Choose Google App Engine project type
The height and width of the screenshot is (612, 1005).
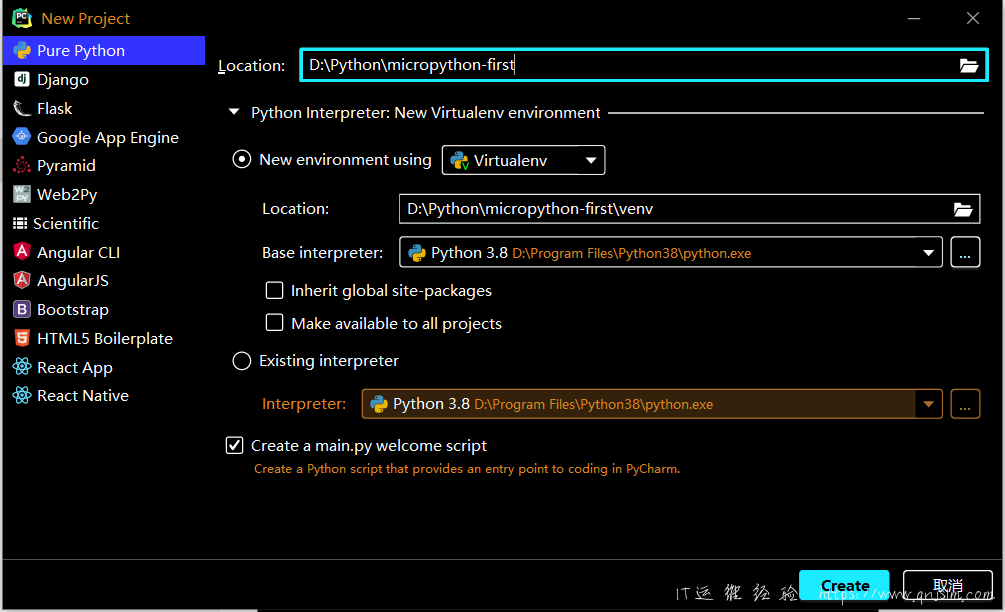(104, 137)
